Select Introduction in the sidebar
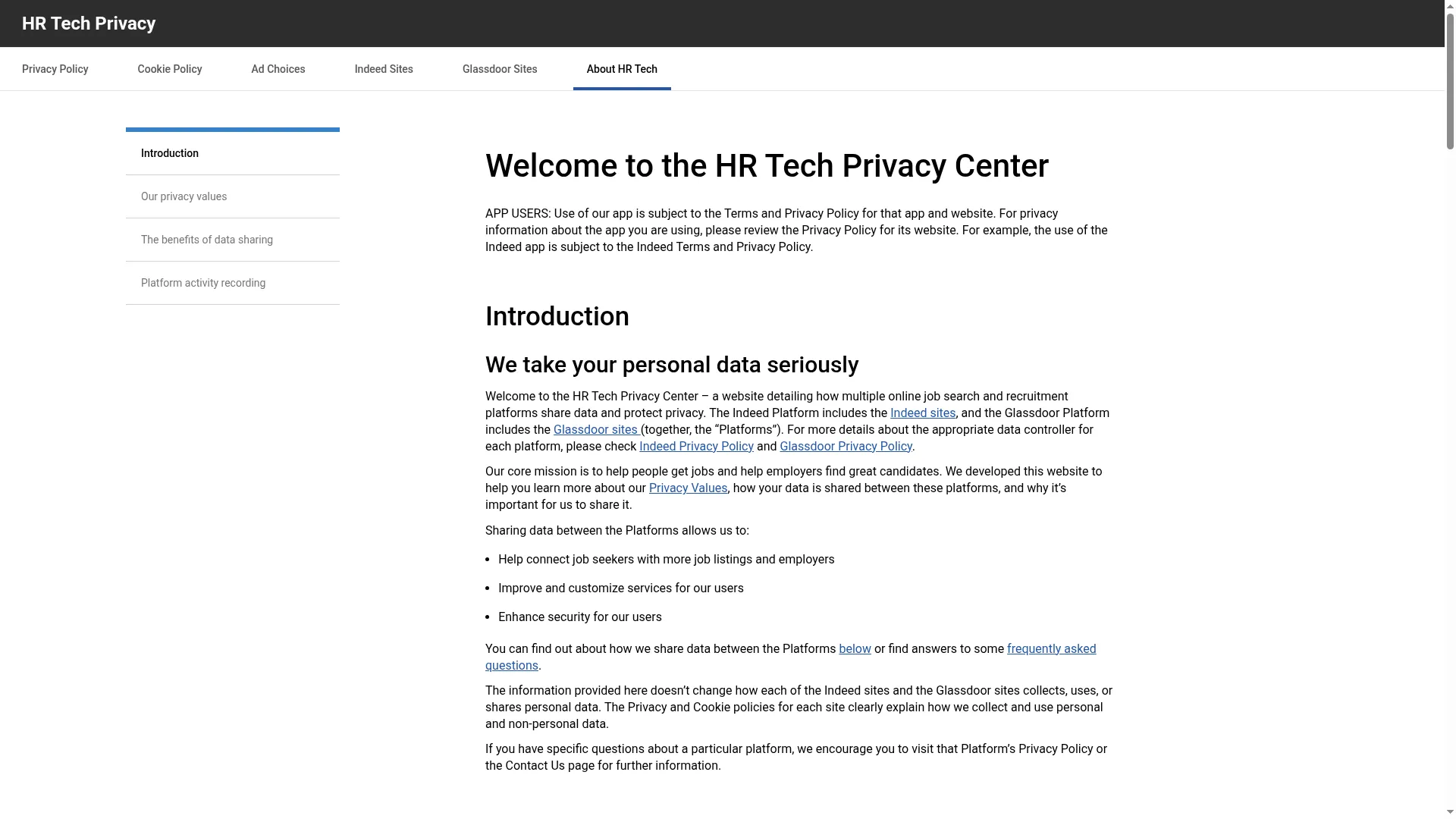 [233, 153]
